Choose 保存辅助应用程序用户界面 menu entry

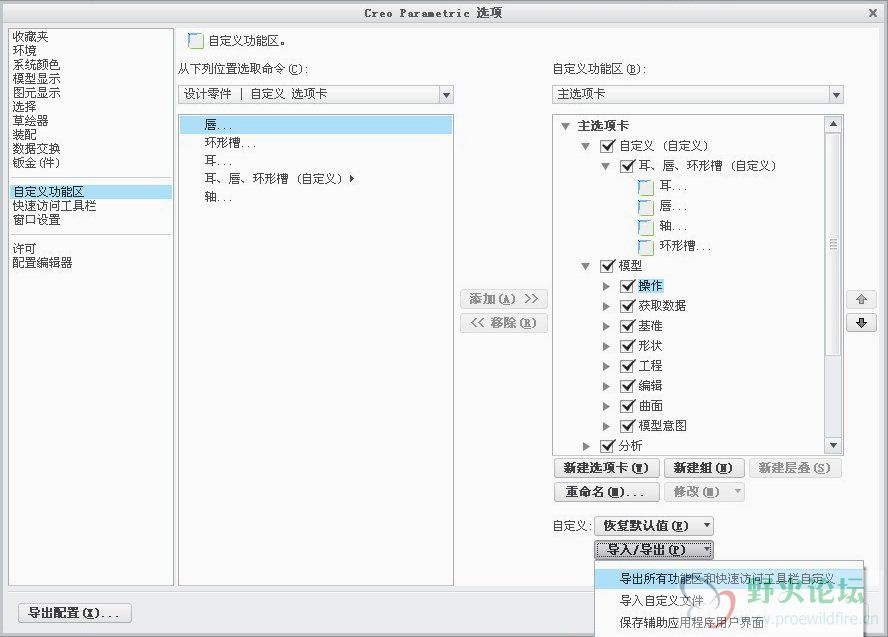pyautogui.click(x=729, y=622)
